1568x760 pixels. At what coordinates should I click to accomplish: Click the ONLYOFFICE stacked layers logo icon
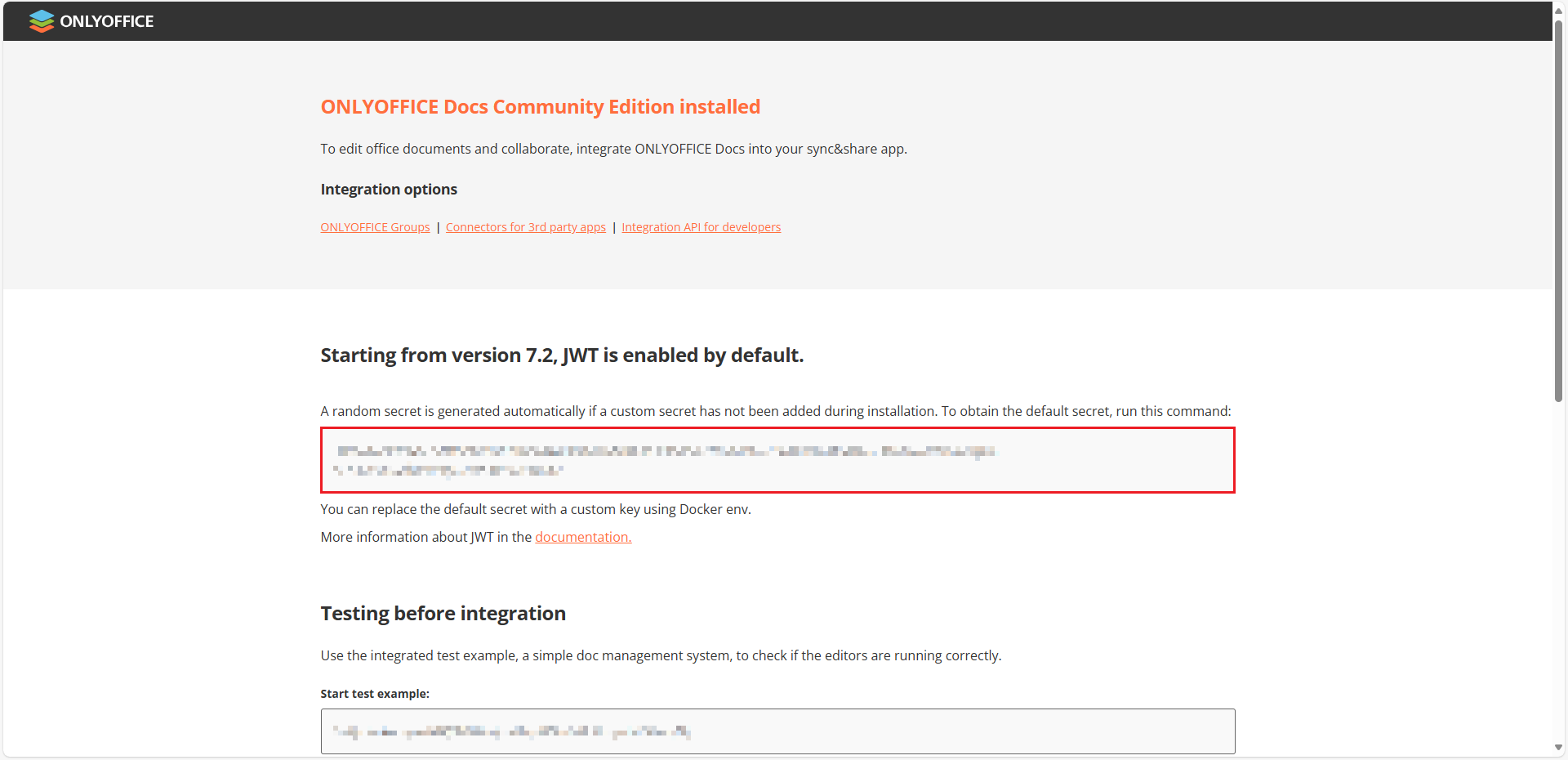(41, 21)
